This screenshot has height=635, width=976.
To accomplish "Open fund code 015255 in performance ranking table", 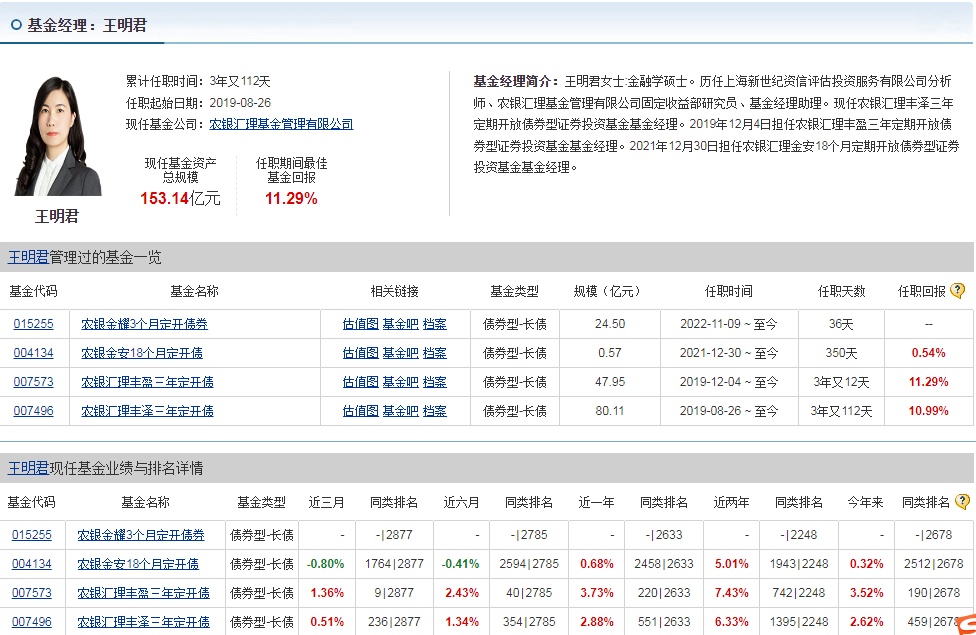I will tap(32, 535).
